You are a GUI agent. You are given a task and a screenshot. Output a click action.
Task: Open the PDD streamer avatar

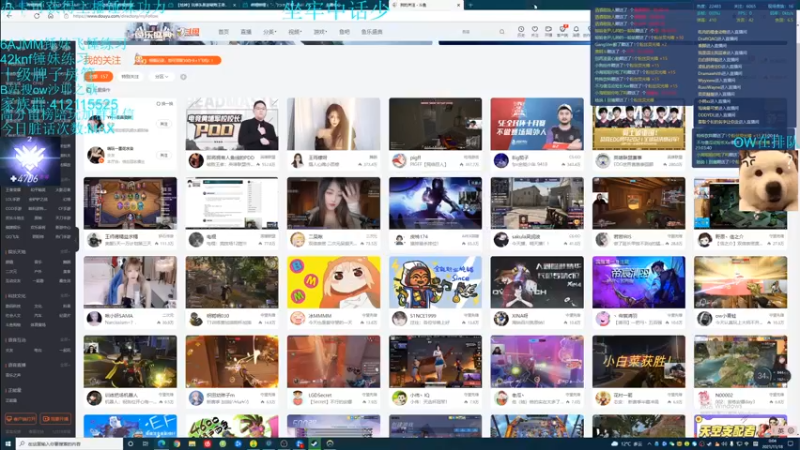pos(195,161)
